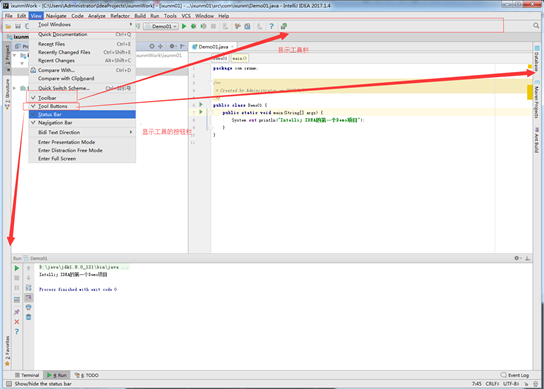
Task: Click the hector inspector icon in the status bar
Action: (536, 384)
